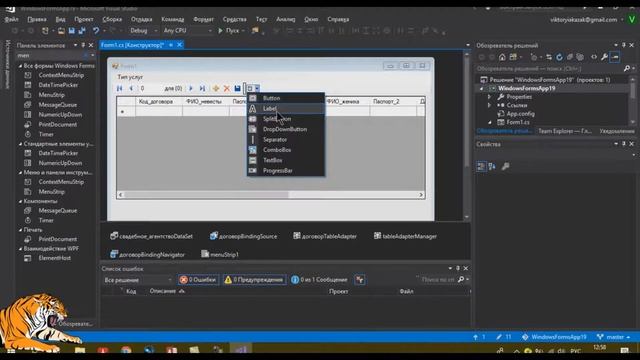
Task: Choose Button from the add-item dropdown list
Action: (286, 98)
